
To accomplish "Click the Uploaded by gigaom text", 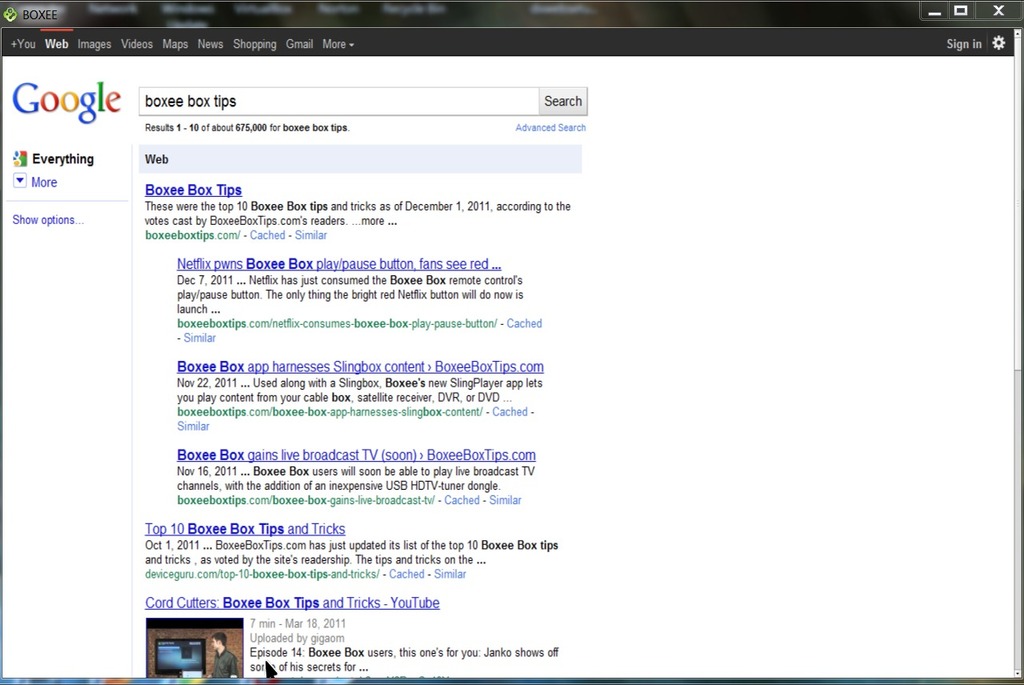I will point(297,638).
